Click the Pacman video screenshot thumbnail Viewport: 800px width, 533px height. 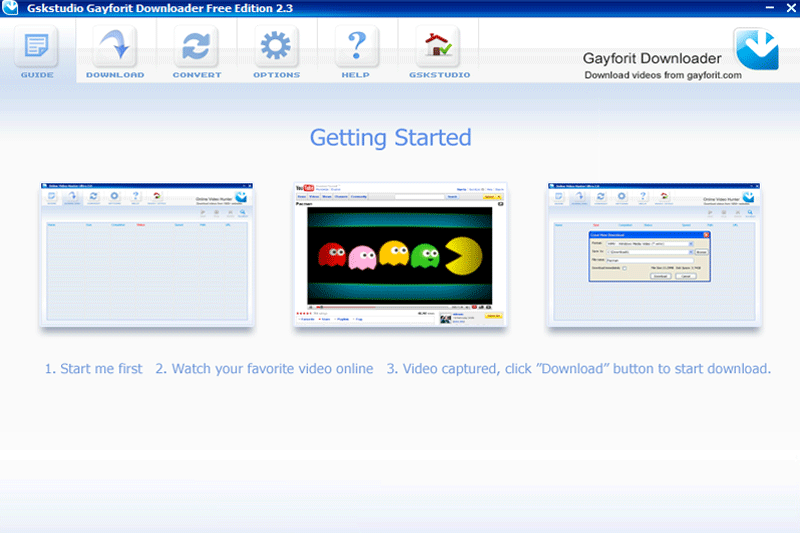400,254
